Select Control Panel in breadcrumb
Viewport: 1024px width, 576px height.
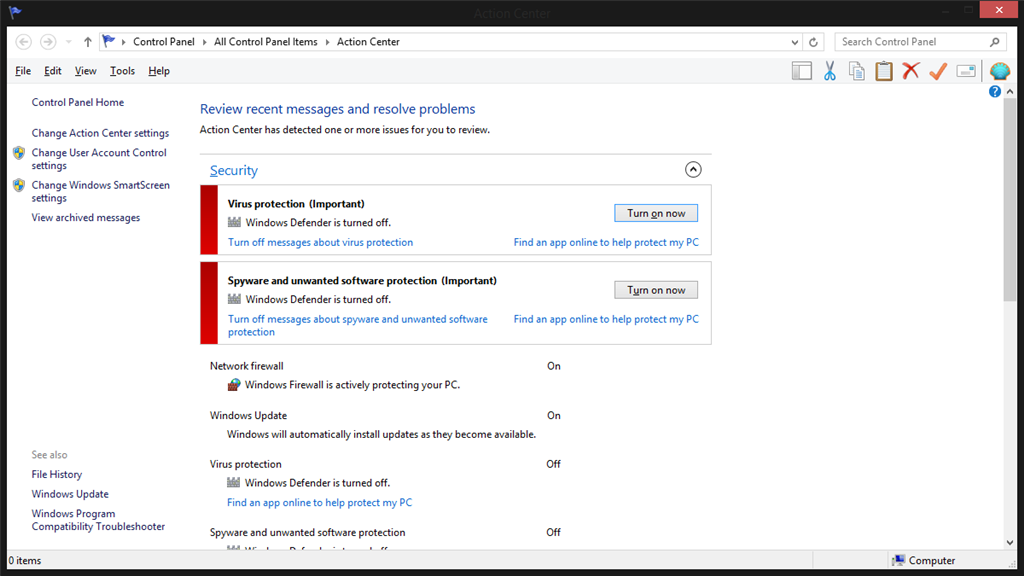point(164,42)
